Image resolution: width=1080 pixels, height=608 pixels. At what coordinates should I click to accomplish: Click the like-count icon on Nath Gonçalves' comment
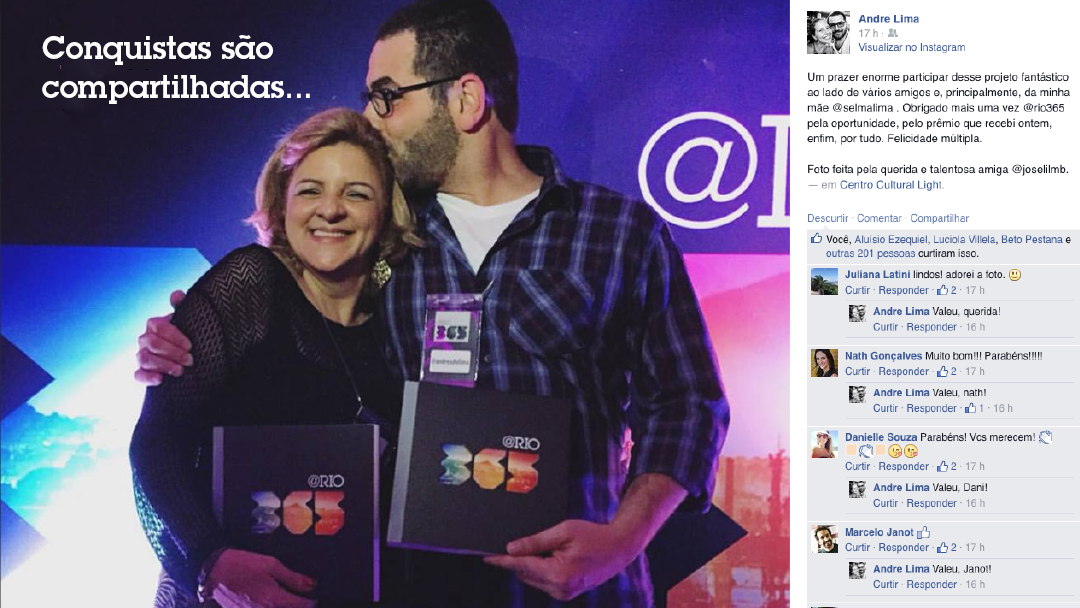942,372
